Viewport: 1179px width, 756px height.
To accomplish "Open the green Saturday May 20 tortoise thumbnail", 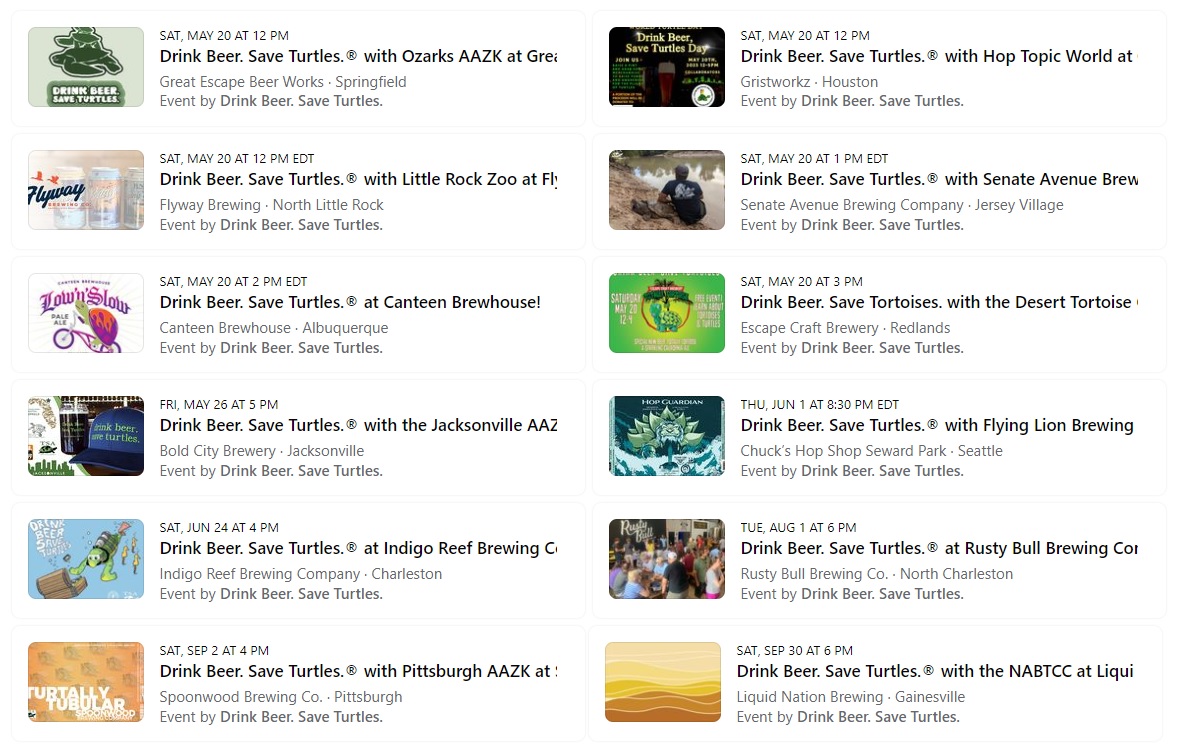I will tap(667, 313).
